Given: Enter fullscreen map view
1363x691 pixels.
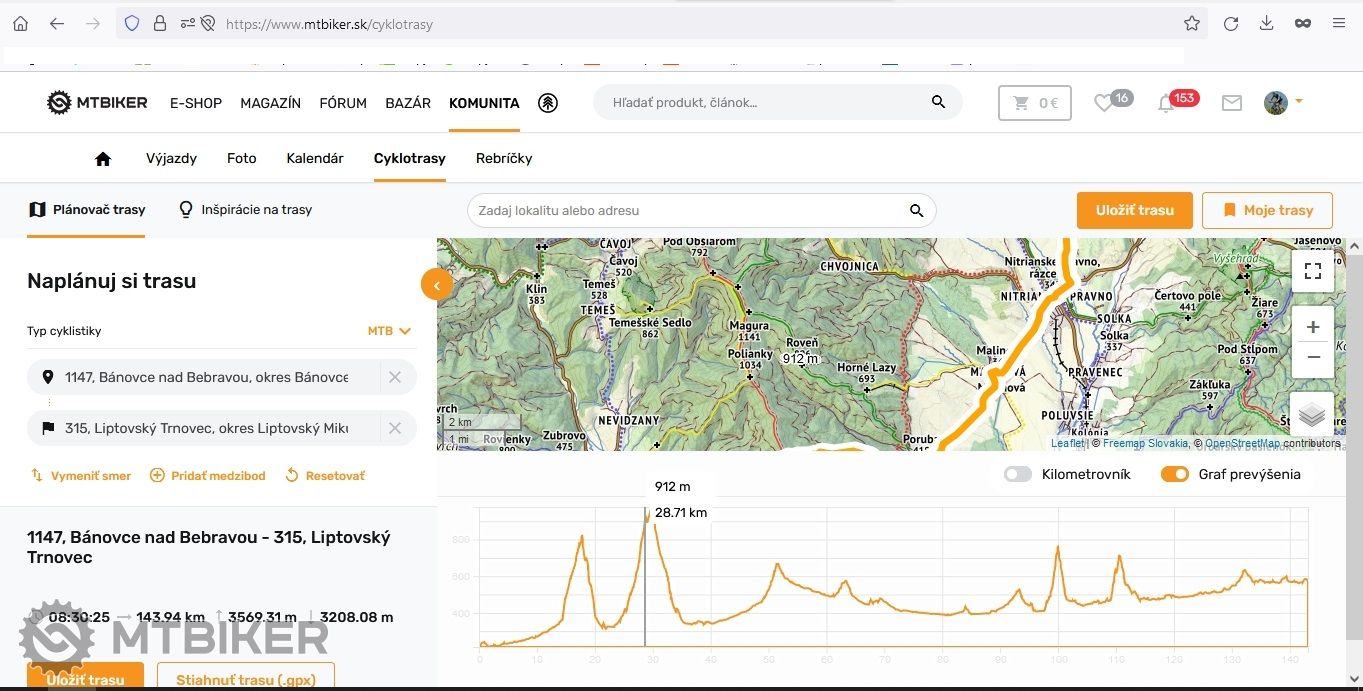Looking at the screenshot, I should [x=1312, y=270].
